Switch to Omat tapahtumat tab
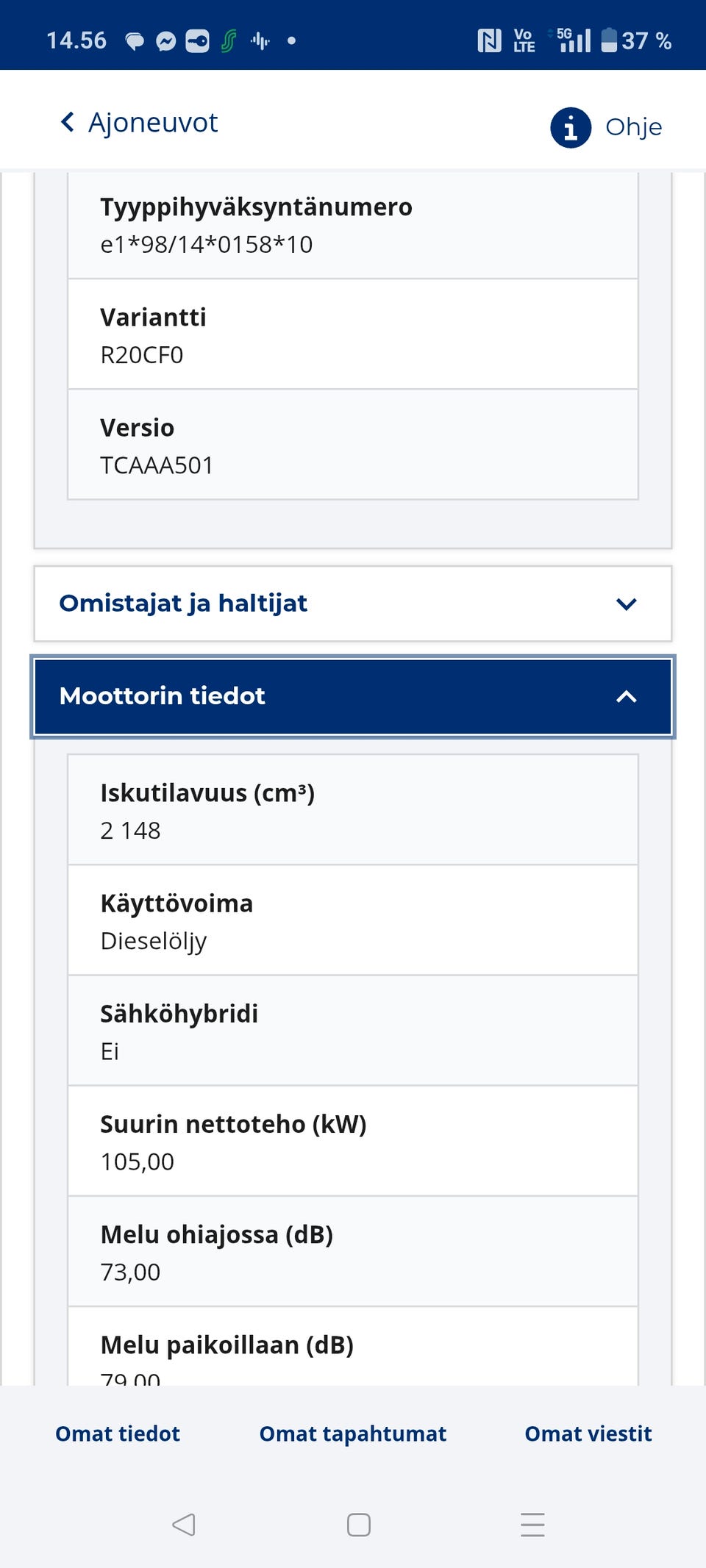 (x=353, y=1433)
